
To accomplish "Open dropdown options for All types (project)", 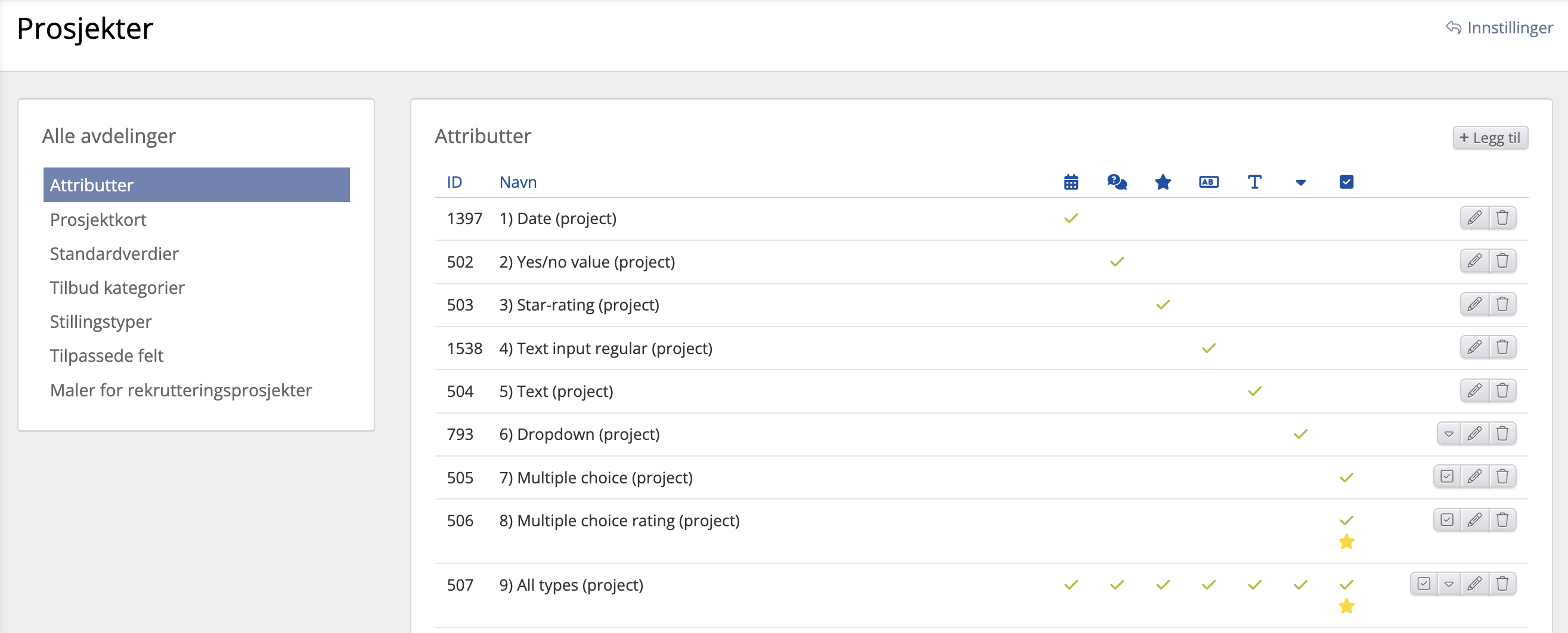I will tap(1449, 584).
